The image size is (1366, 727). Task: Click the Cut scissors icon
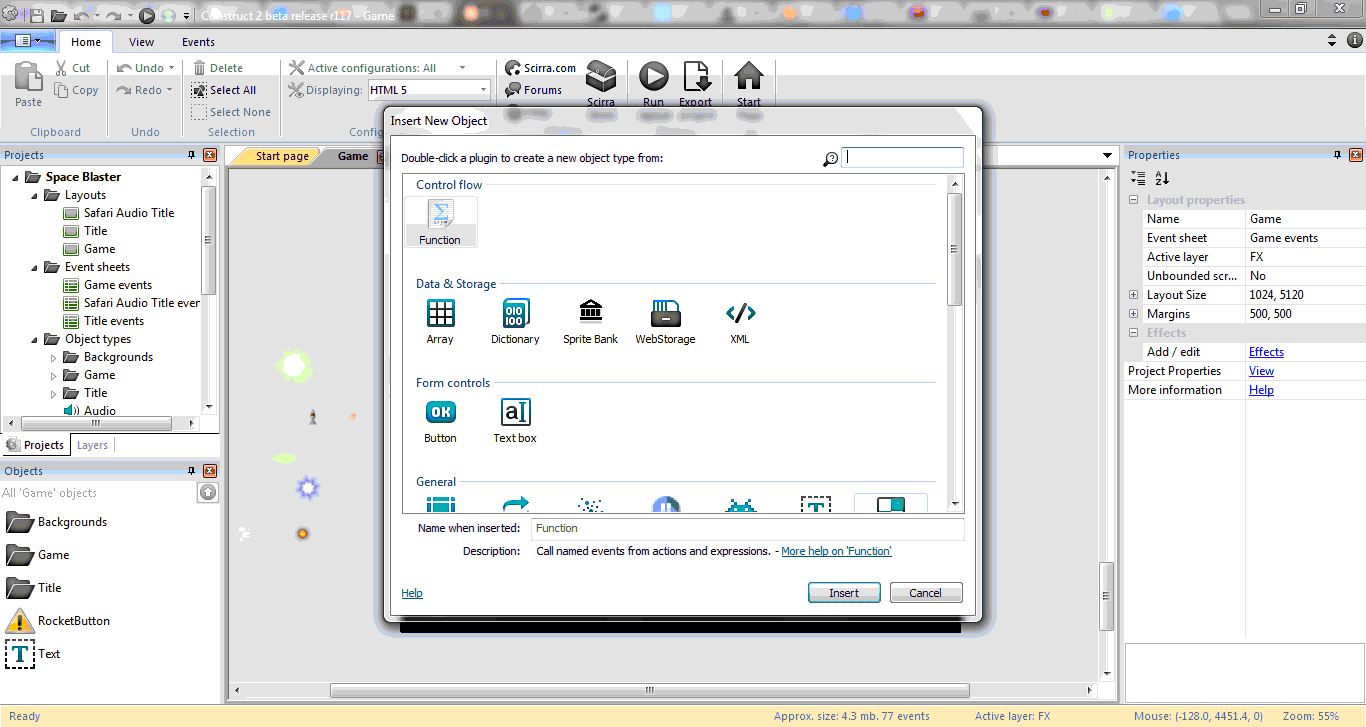point(61,68)
